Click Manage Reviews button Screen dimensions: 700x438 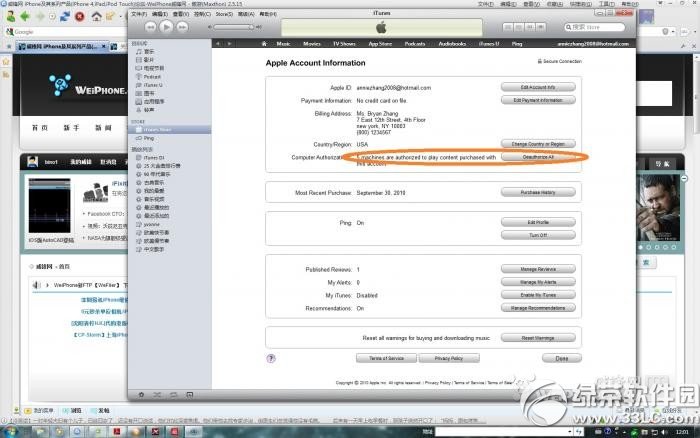(538, 269)
